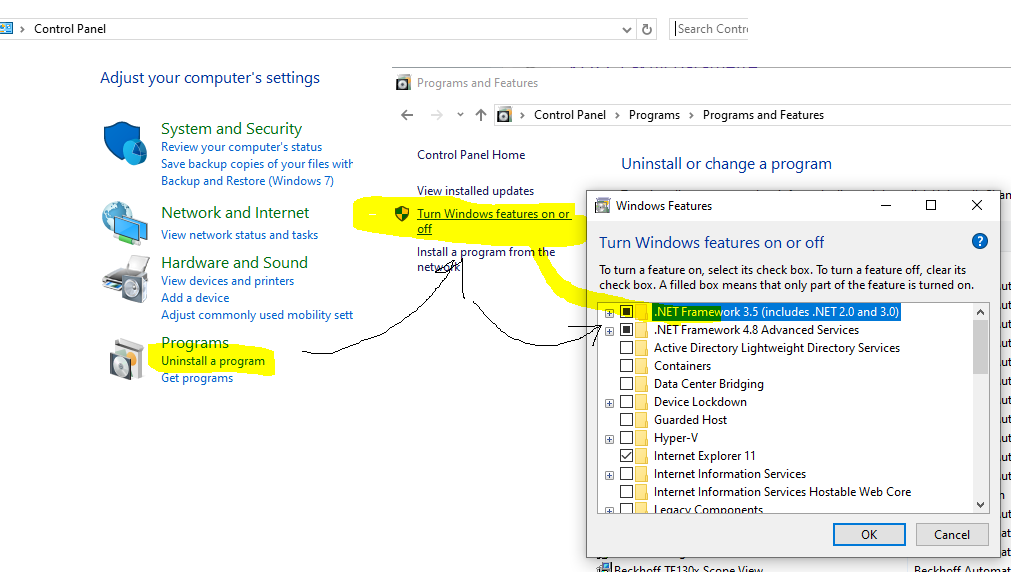Click folder icon beside Hyper-V feature
1011x572 pixels.
pyautogui.click(x=641, y=438)
